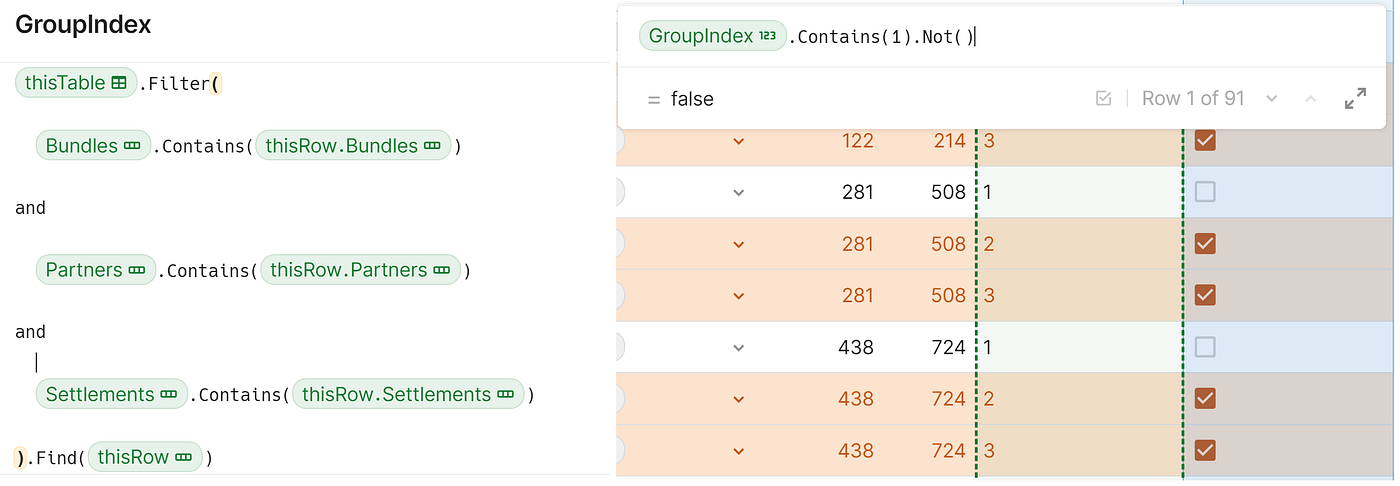
Task: Click the GroupIndex number column chip
Action: (712, 37)
